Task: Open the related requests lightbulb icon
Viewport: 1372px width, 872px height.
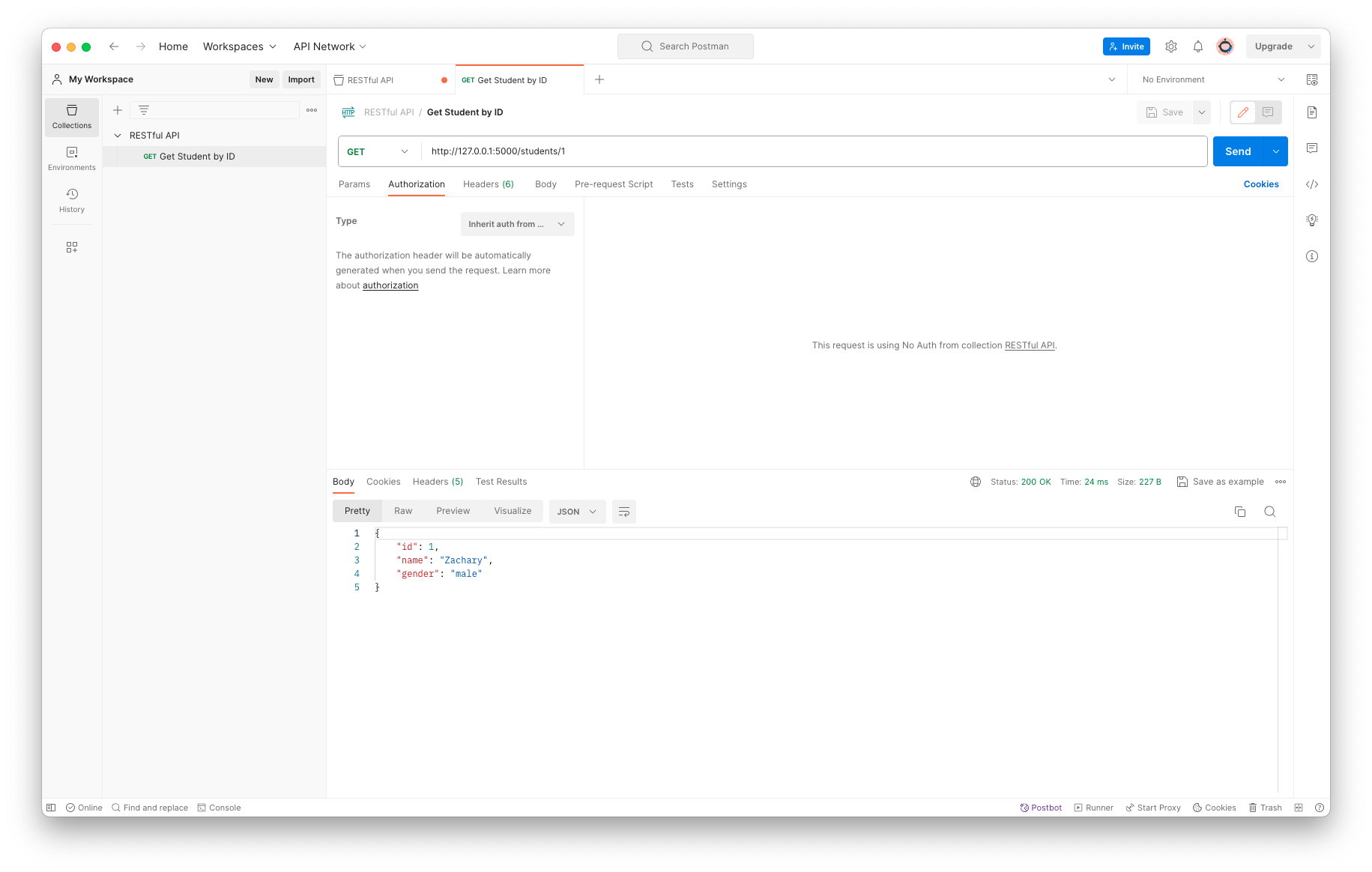Action: coord(1312,220)
